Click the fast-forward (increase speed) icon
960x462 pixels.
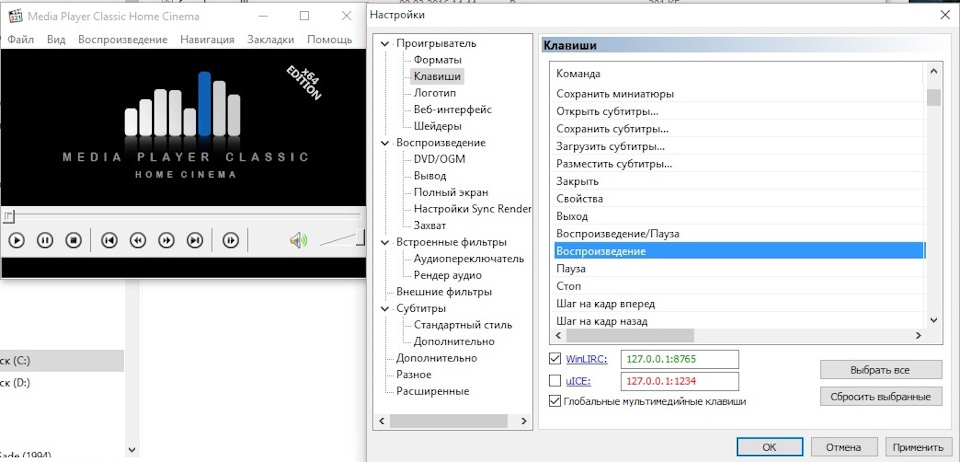point(167,240)
